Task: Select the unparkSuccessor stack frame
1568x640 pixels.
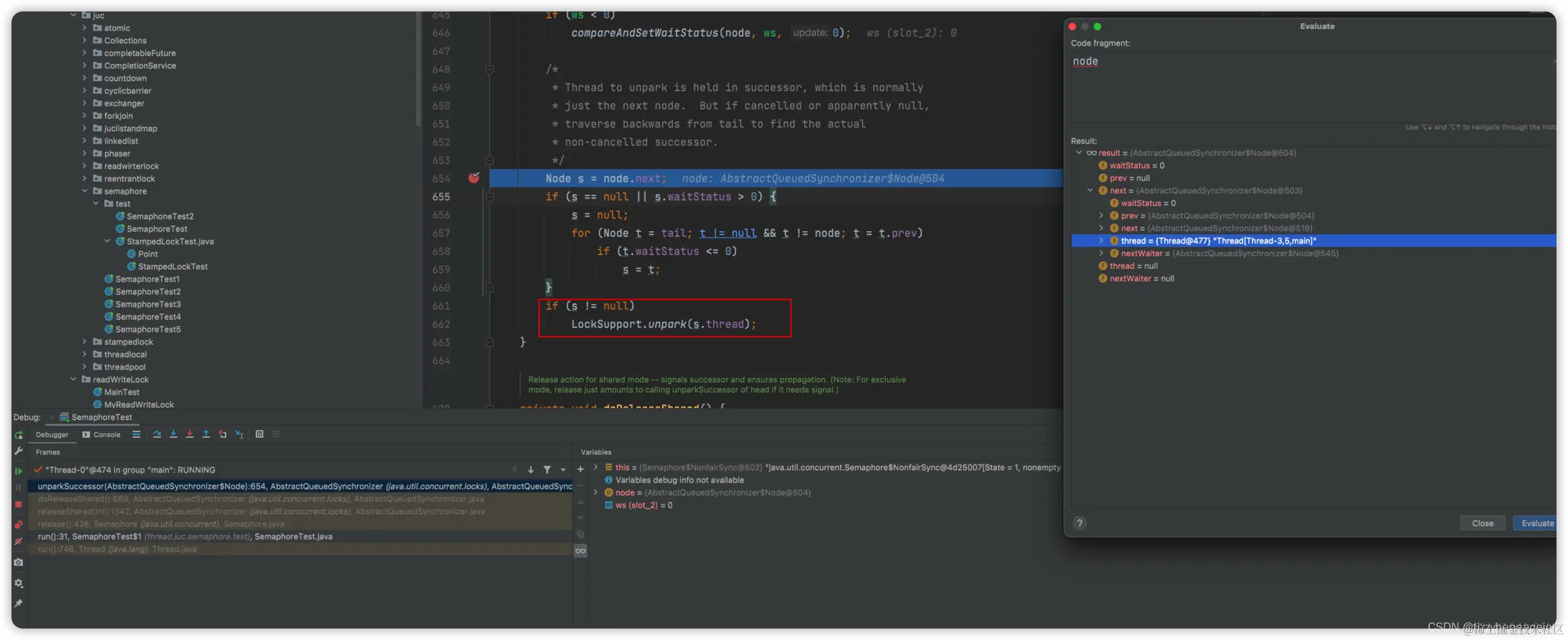Action: (x=300, y=486)
